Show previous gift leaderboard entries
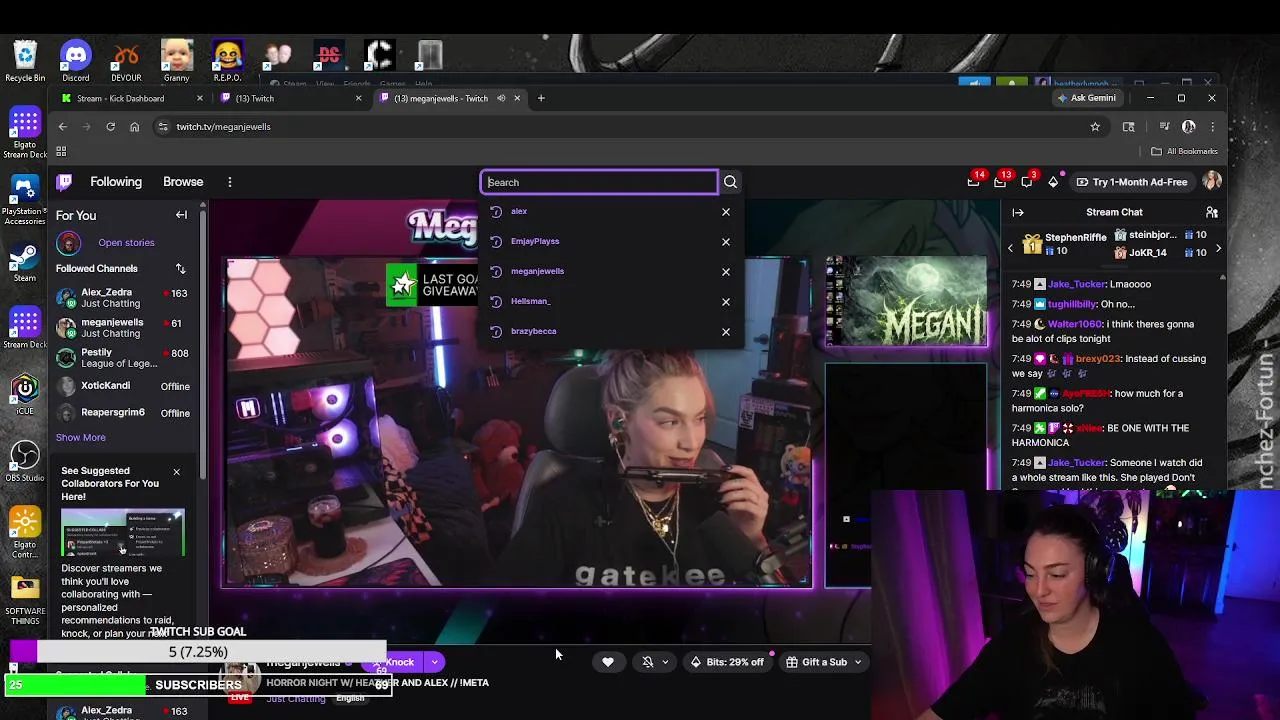Viewport: 1280px width, 720px height. pos(1010,248)
